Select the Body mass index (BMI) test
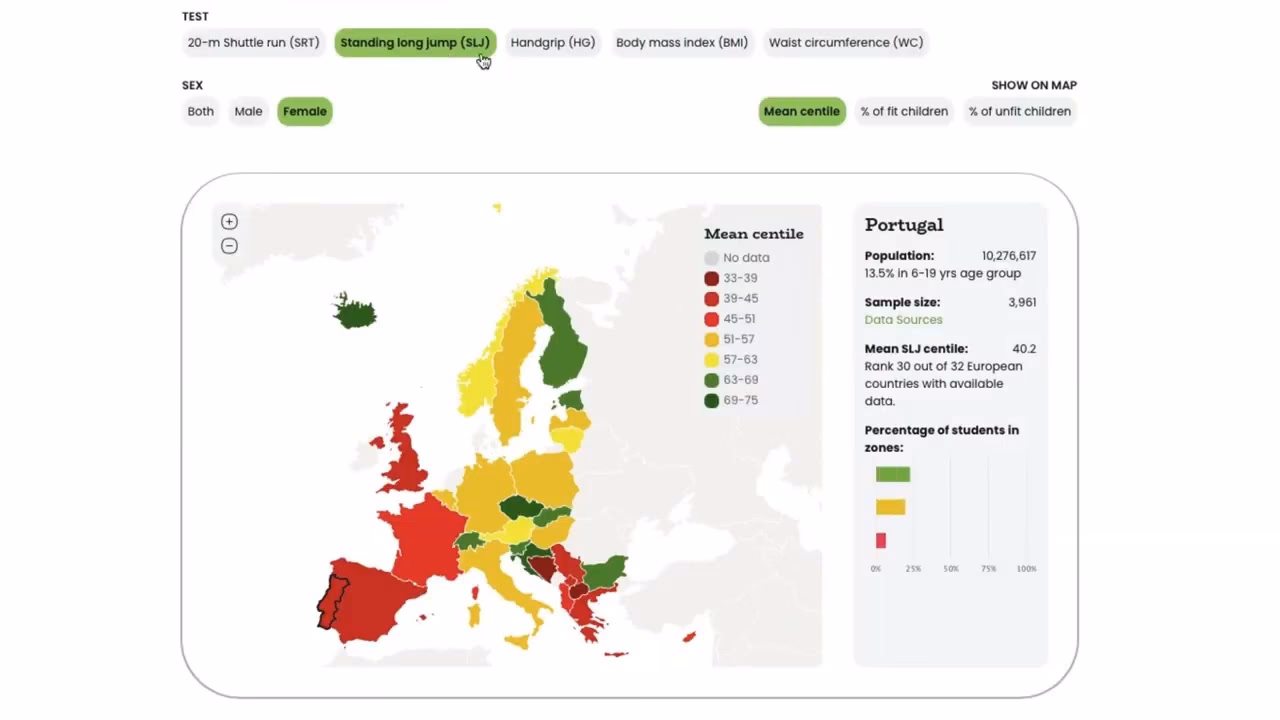The height and width of the screenshot is (720, 1280). (681, 42)
